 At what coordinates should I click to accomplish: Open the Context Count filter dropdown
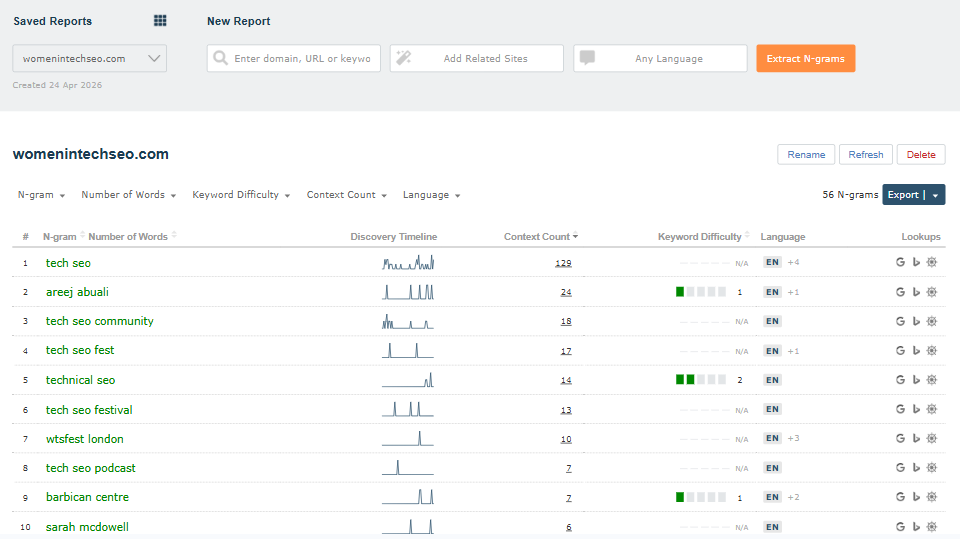tap(347, 195)
